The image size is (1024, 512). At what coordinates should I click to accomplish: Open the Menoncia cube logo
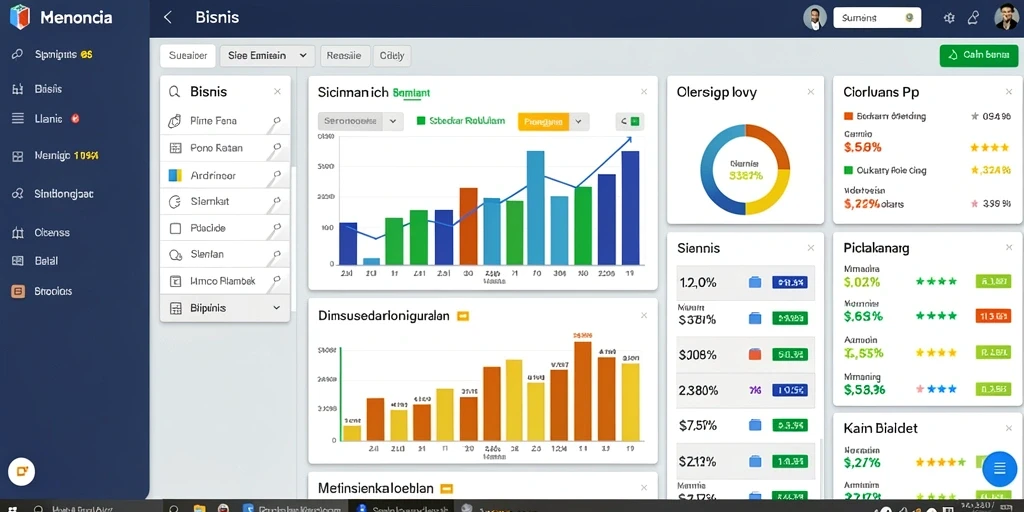pyautogui.click(x=20, y=17)
